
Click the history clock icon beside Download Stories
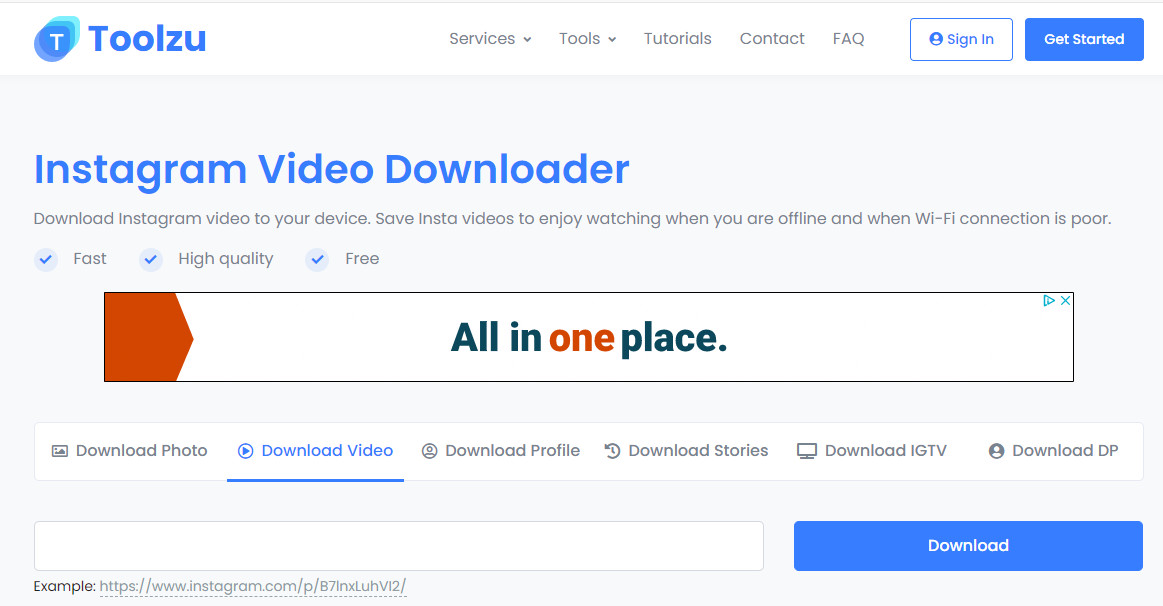tap(613, 451)
